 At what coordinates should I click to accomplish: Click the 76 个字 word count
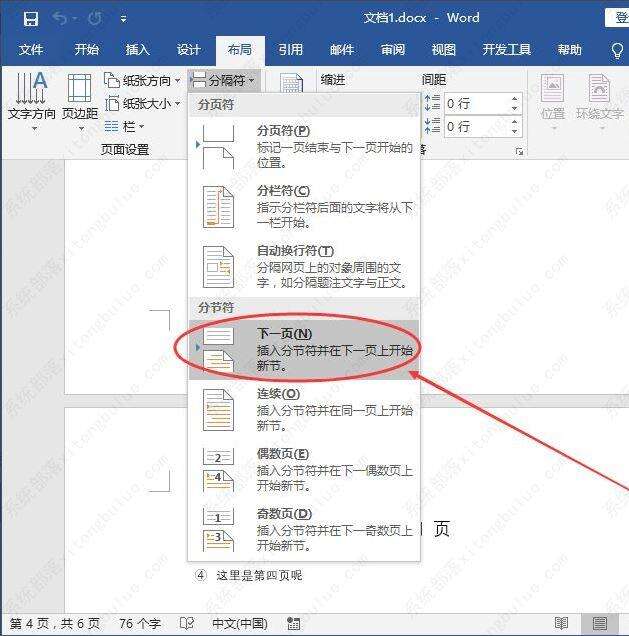140,623
